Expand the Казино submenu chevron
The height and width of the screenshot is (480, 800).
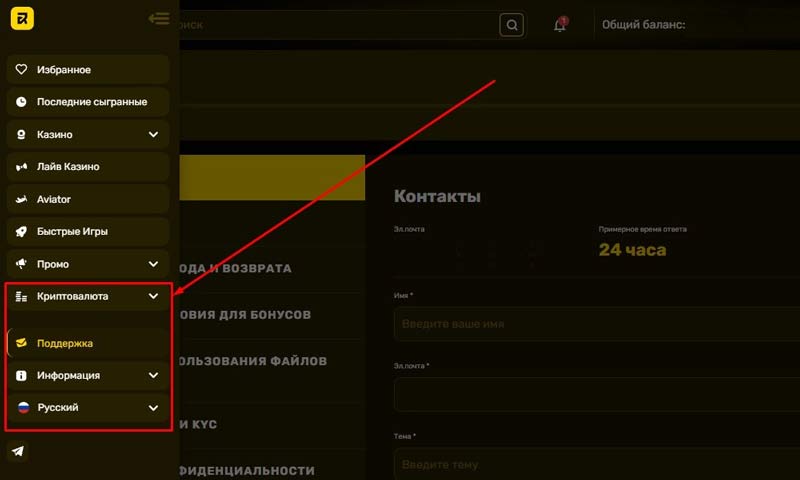153,134
